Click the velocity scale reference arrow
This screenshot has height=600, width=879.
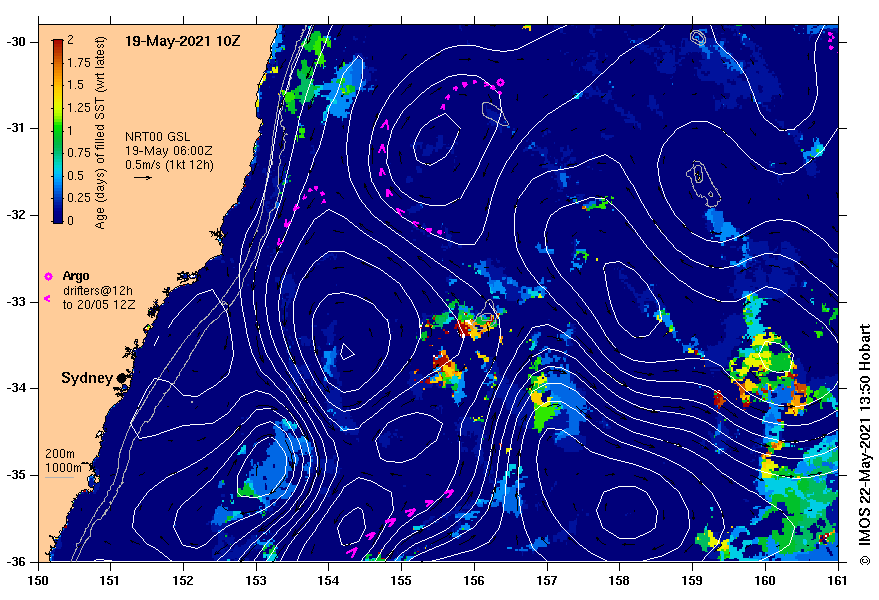coord(143,178)
